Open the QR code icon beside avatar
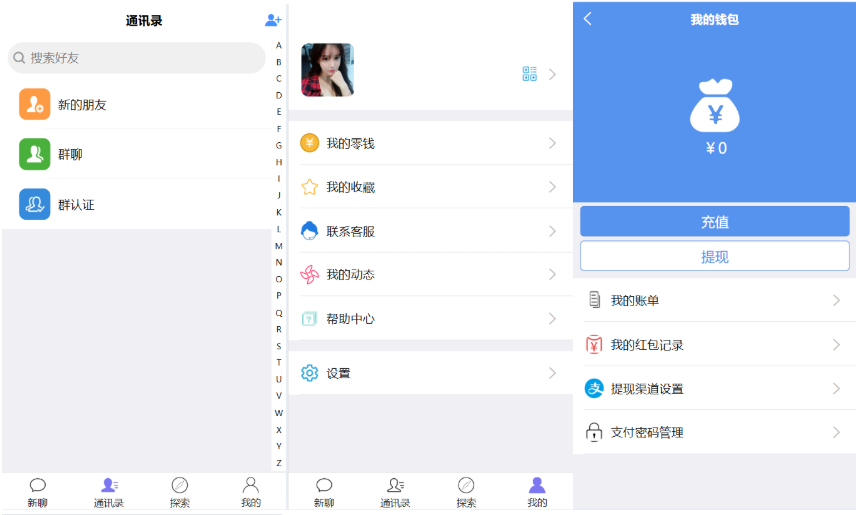Screen dimensions: 856x515 click(x=530, y=74)
